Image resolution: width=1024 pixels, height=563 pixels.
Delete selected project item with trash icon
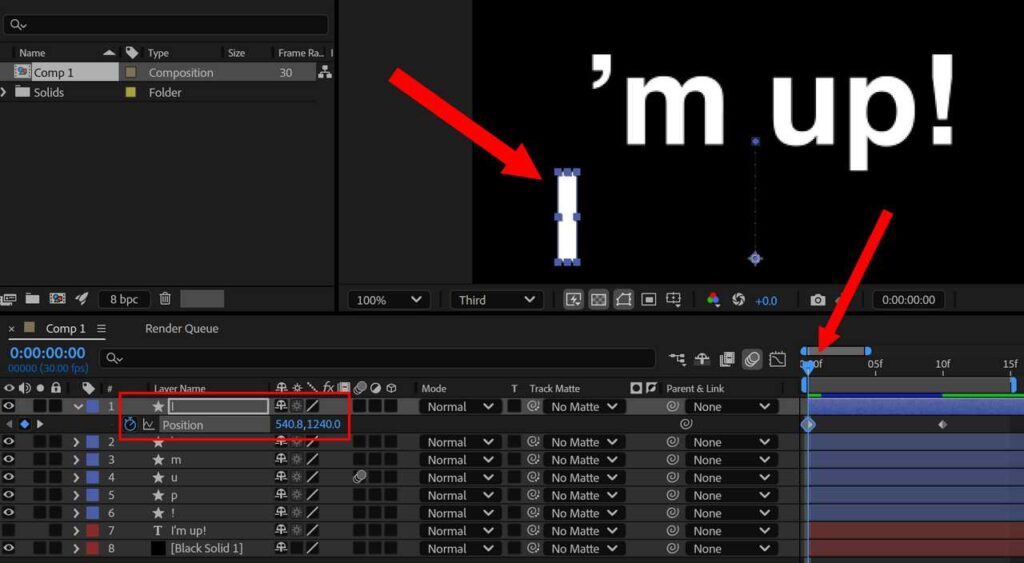click(165, 299)
